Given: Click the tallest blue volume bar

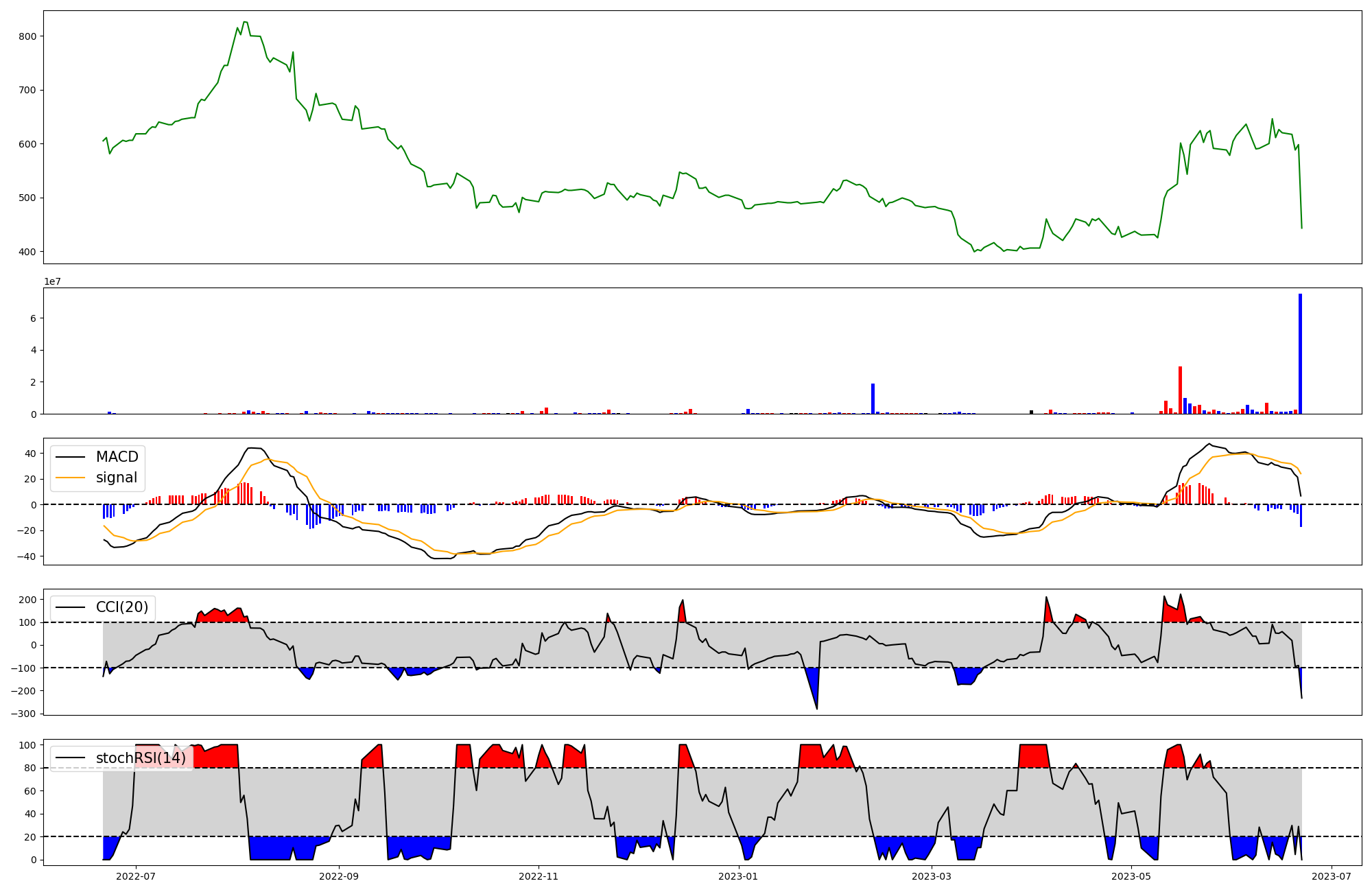Looking at the screenshot, I should (x=1300, y=353).
